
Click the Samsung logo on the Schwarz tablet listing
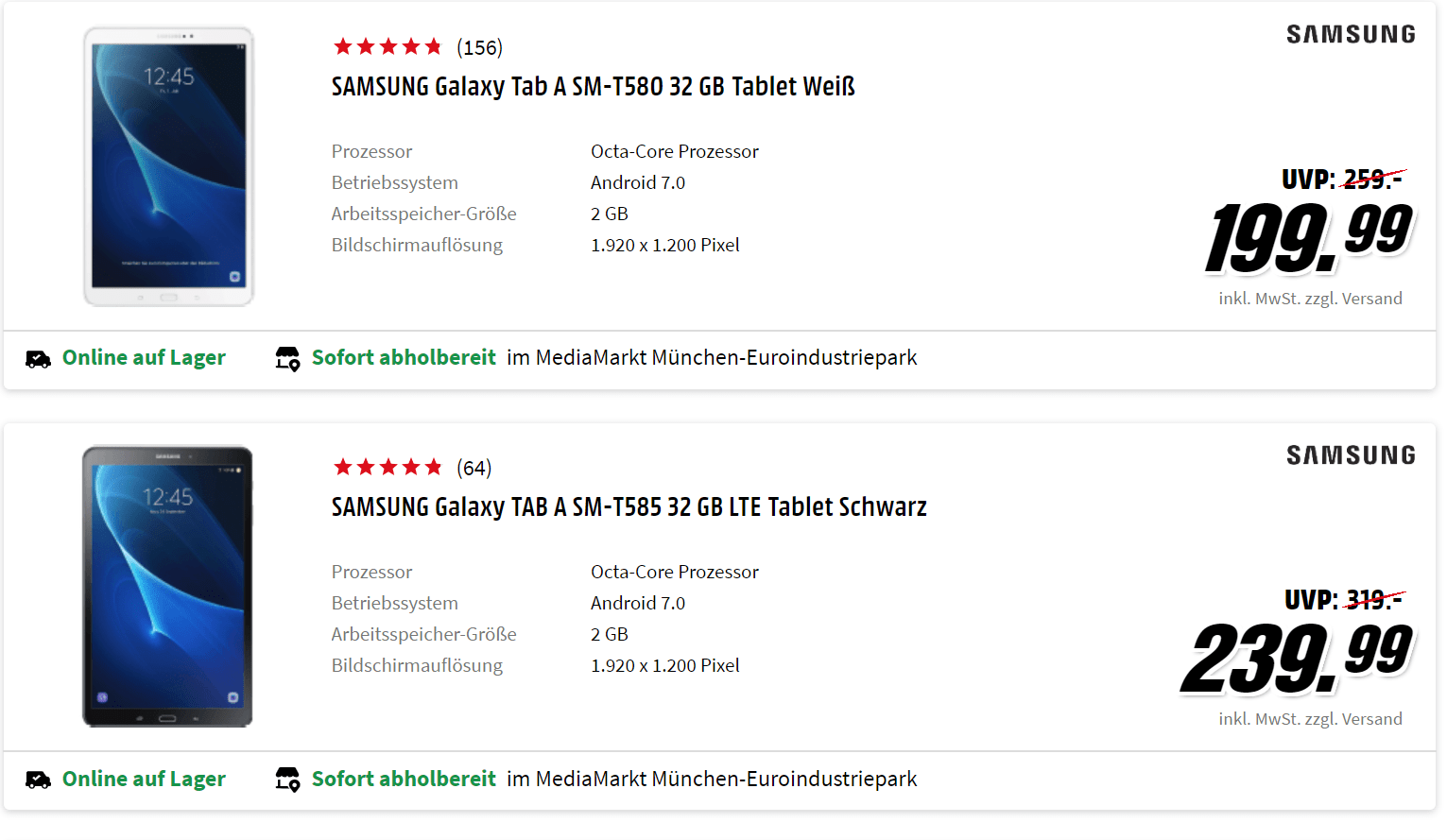[x=1351, y=455]
